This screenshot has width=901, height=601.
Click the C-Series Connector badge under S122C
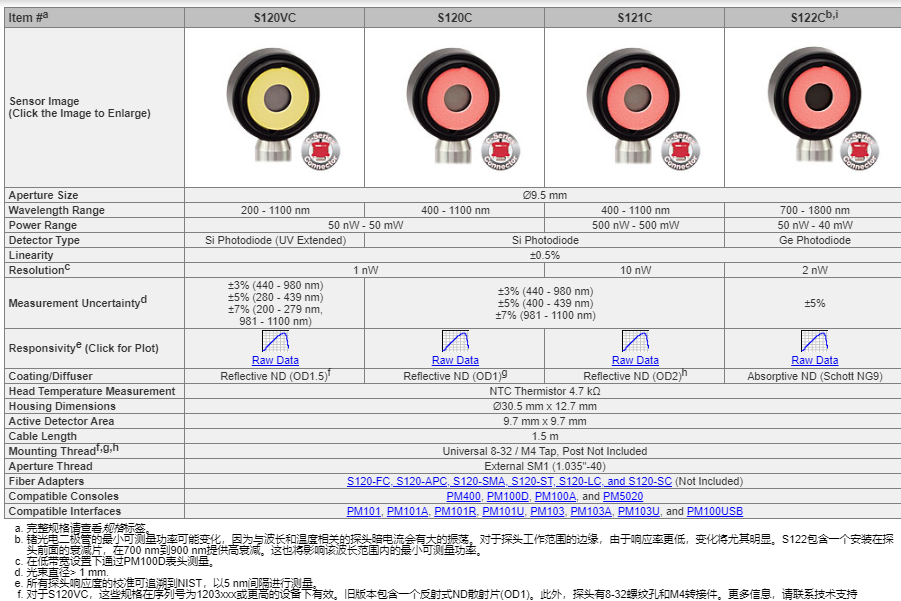coord(860,151)
